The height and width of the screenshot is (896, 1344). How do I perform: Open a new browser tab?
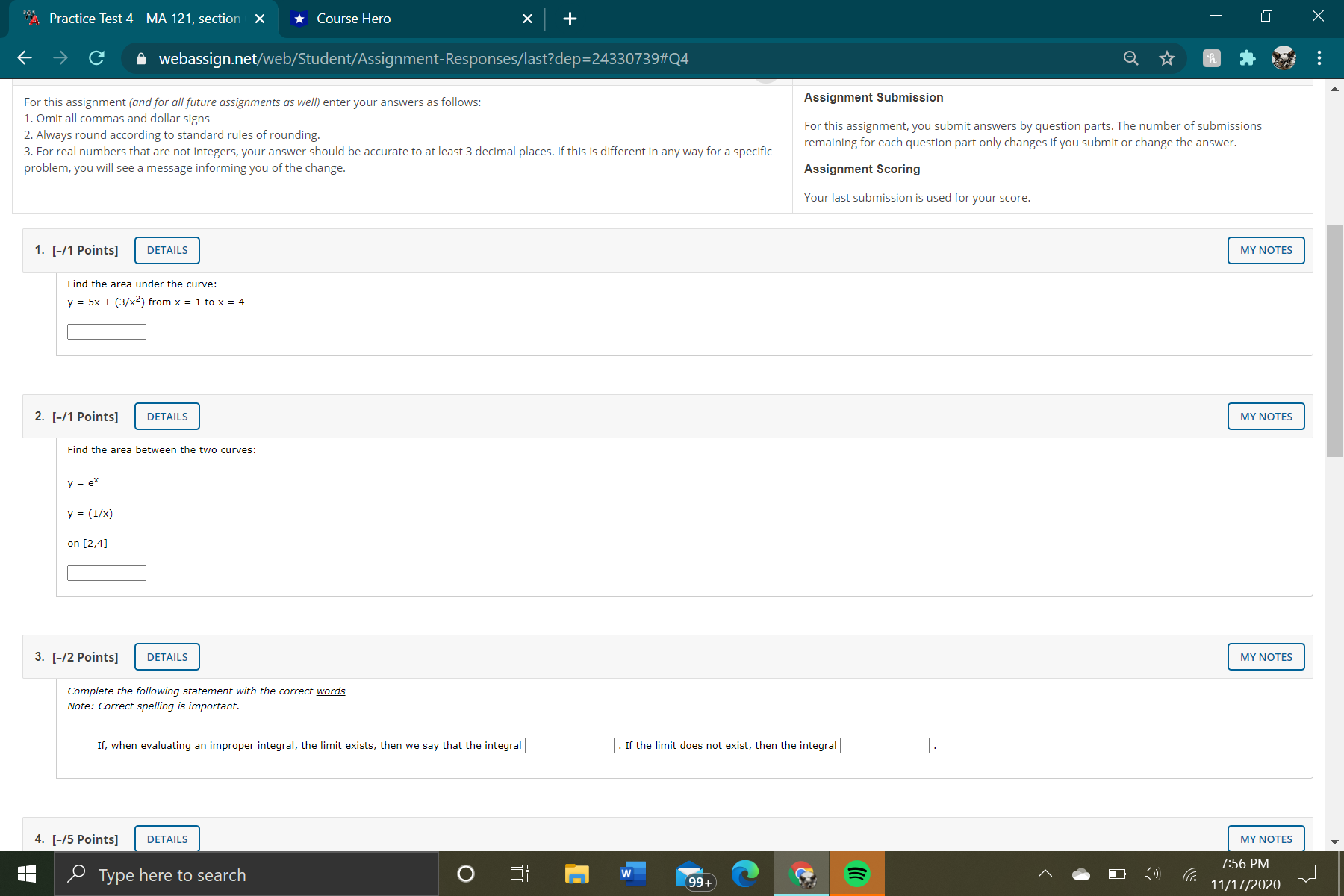(570, 19)
